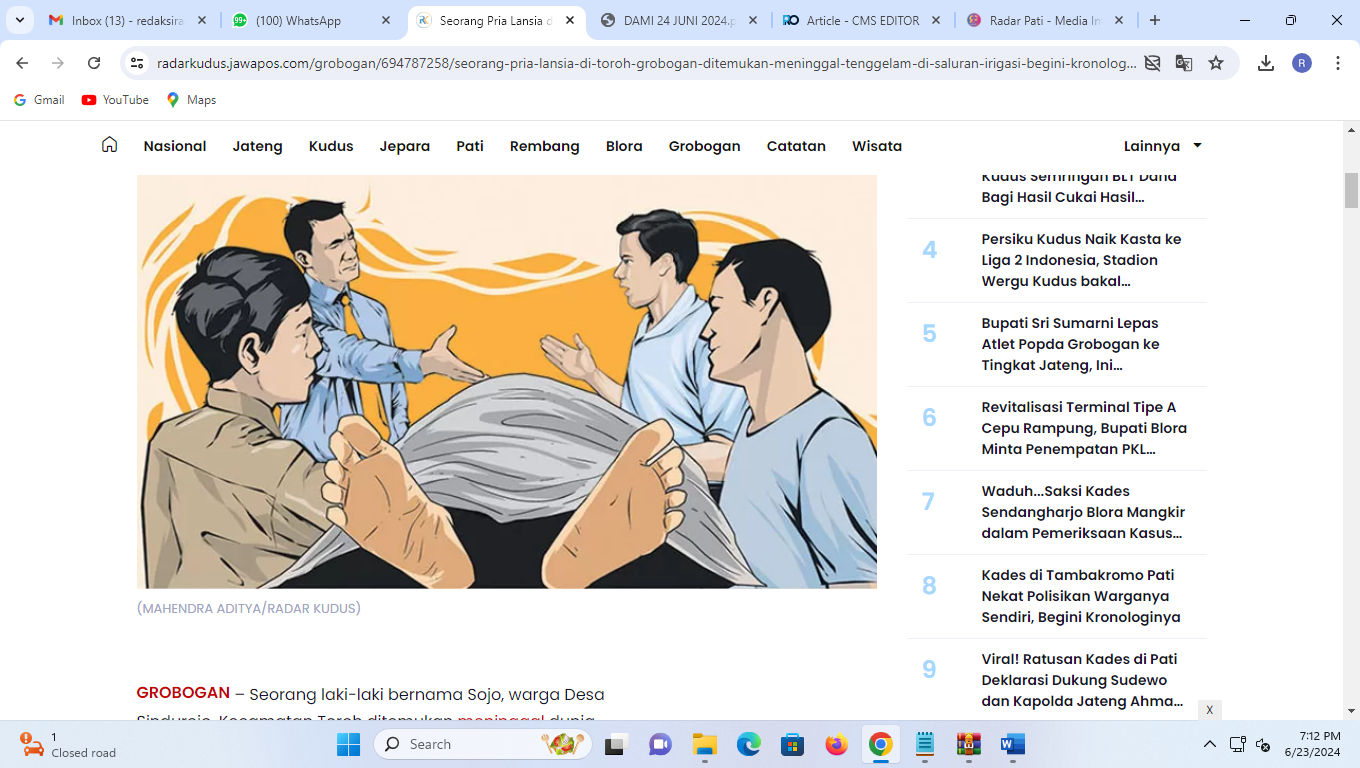Open WinRAR from the taskbar
Image resolution: width=1360 pixels, height=768 pixels.
pos(969,744)
